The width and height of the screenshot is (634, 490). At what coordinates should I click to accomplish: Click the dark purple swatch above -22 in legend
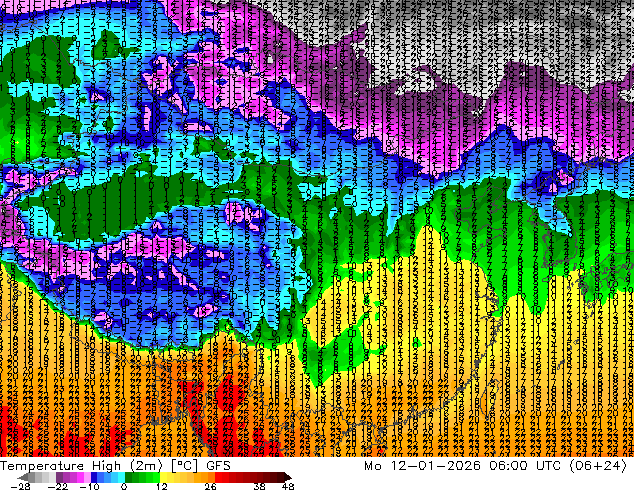(x=59, y=477)
